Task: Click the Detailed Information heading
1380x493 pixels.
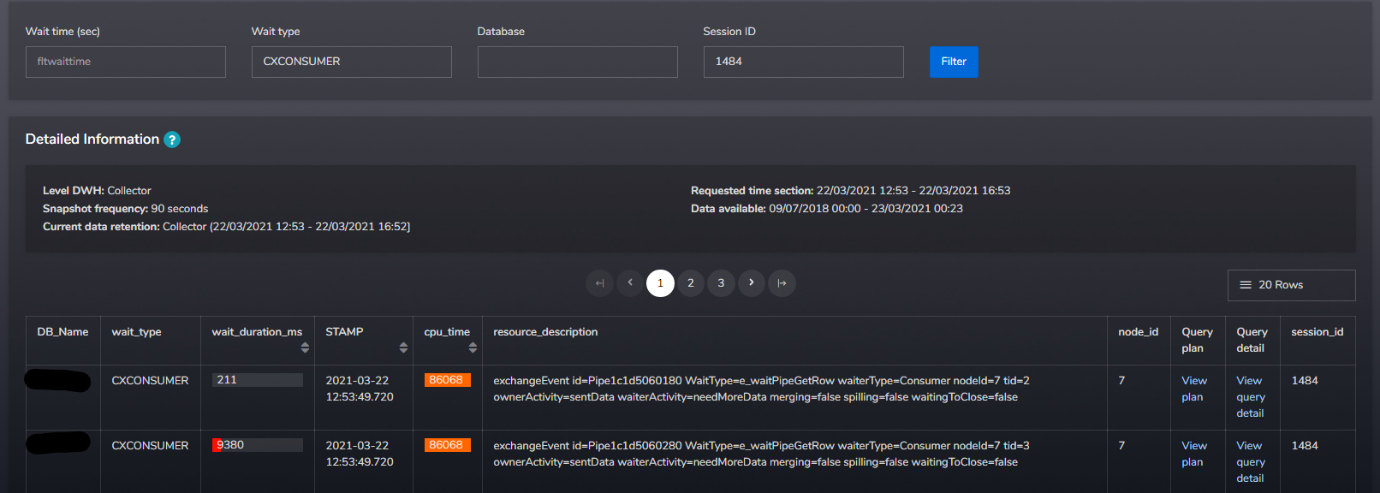Action: (x=92, y=139)
